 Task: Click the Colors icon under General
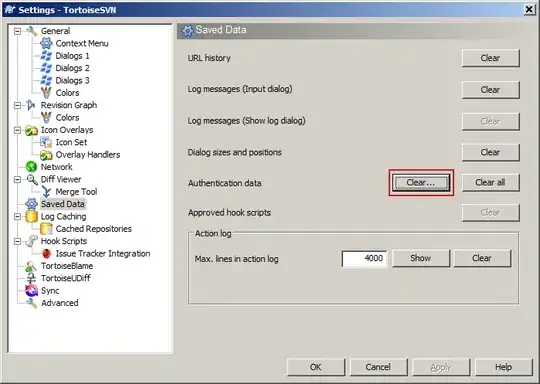click(46, 93)
